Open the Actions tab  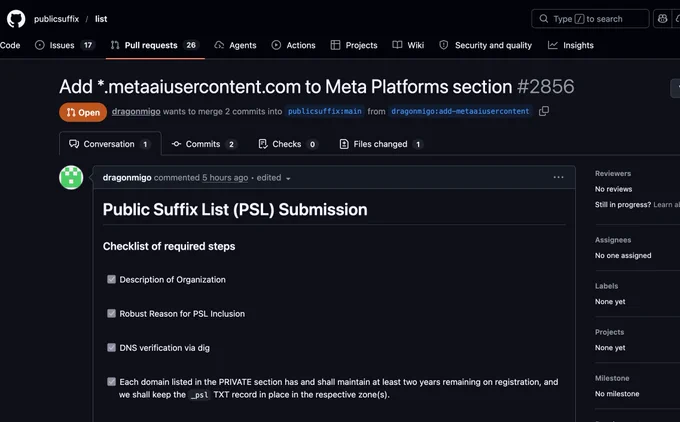(294, 45)
